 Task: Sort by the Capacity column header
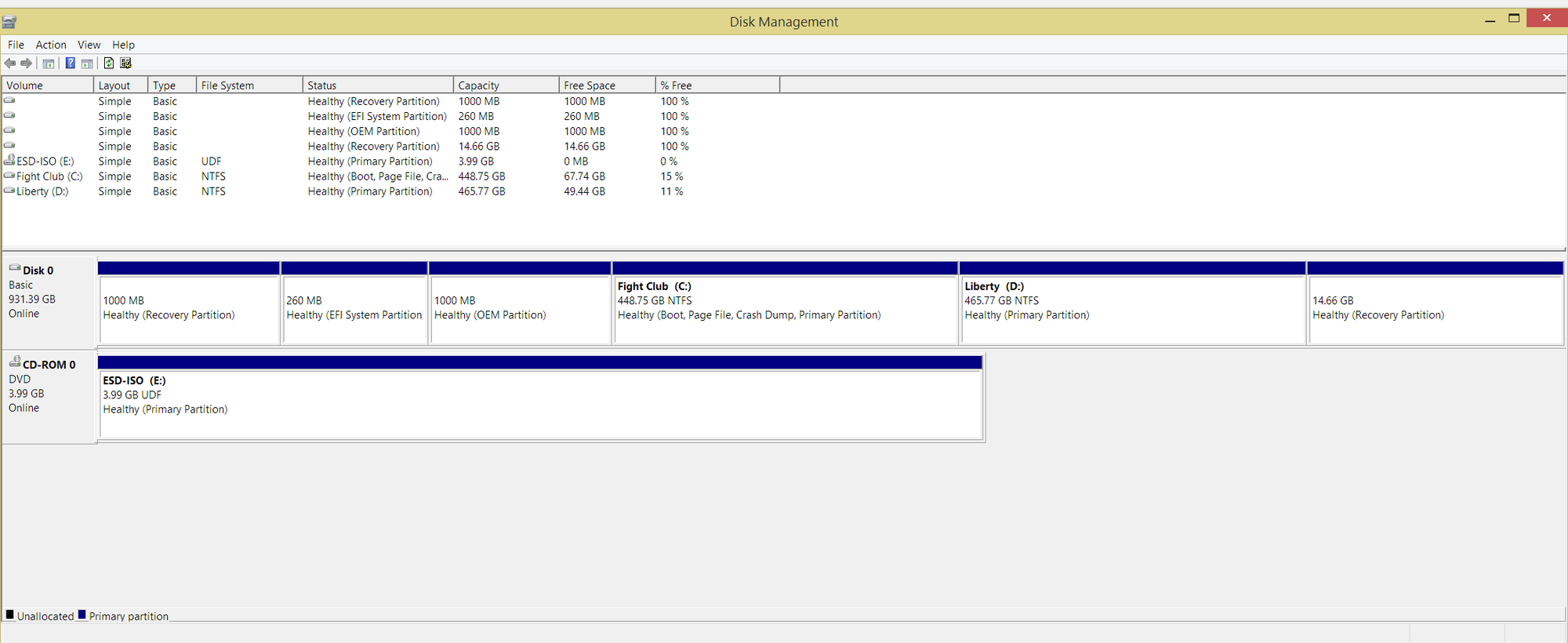click(506, 85)
